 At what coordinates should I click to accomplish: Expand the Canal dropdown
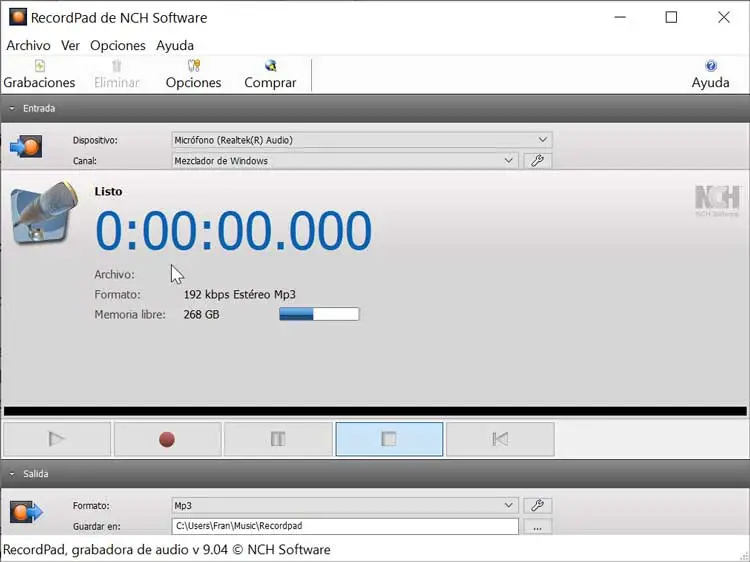tap(508, 161)
